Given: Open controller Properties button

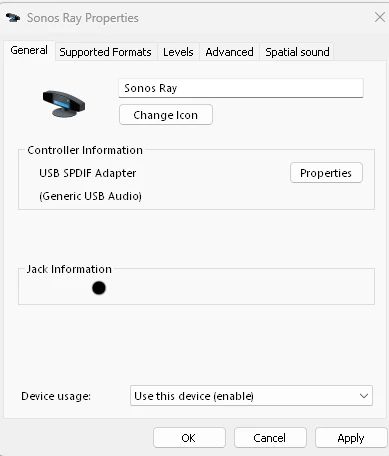Looking at the screenshot, I should point(326,173).
